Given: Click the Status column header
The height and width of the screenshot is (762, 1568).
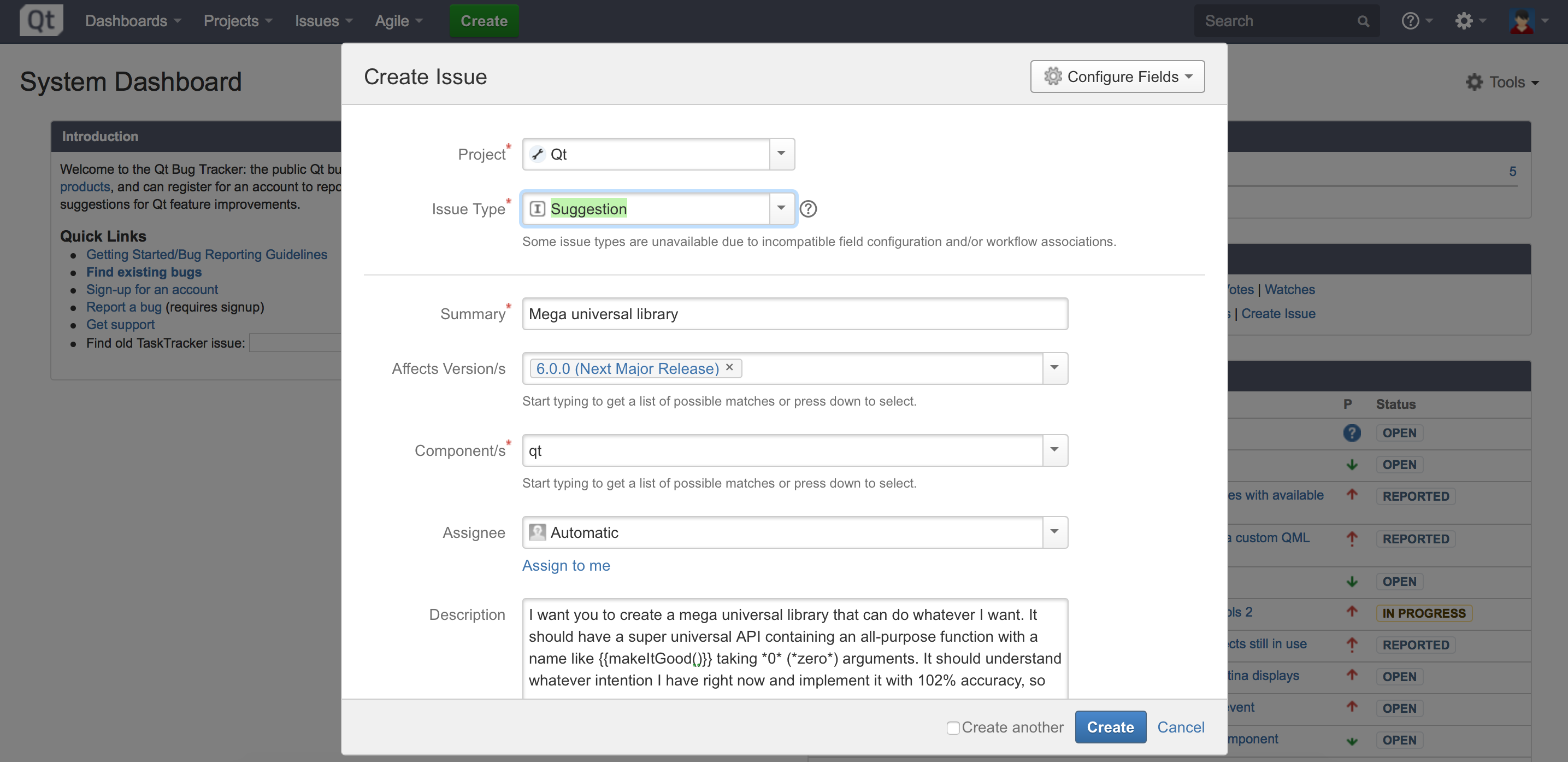Looking at the screenshot, I should coord(1395,404).
